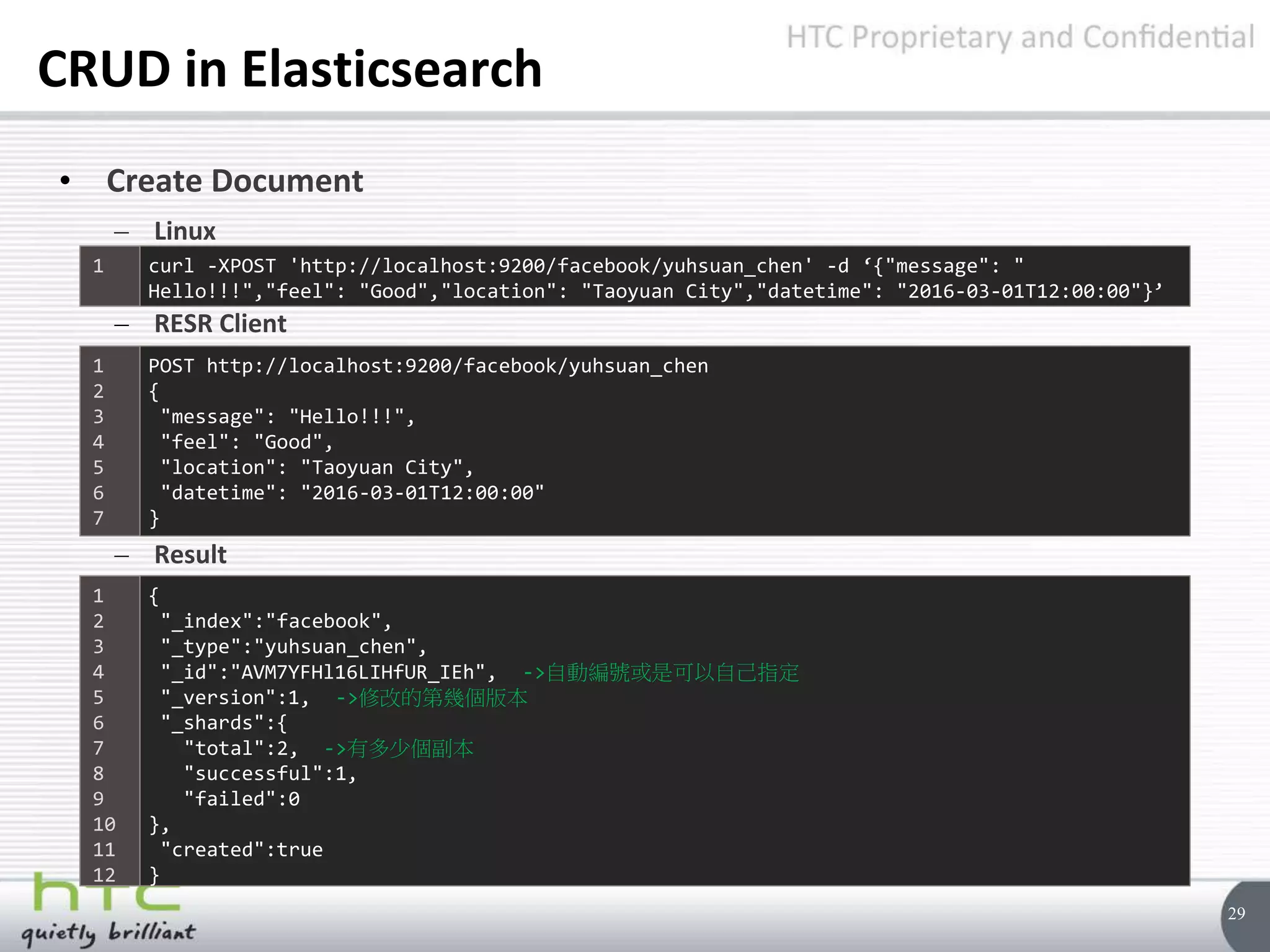Click the green comment after "_version":1
The image size is (1270, 952).
coord(432,698)
